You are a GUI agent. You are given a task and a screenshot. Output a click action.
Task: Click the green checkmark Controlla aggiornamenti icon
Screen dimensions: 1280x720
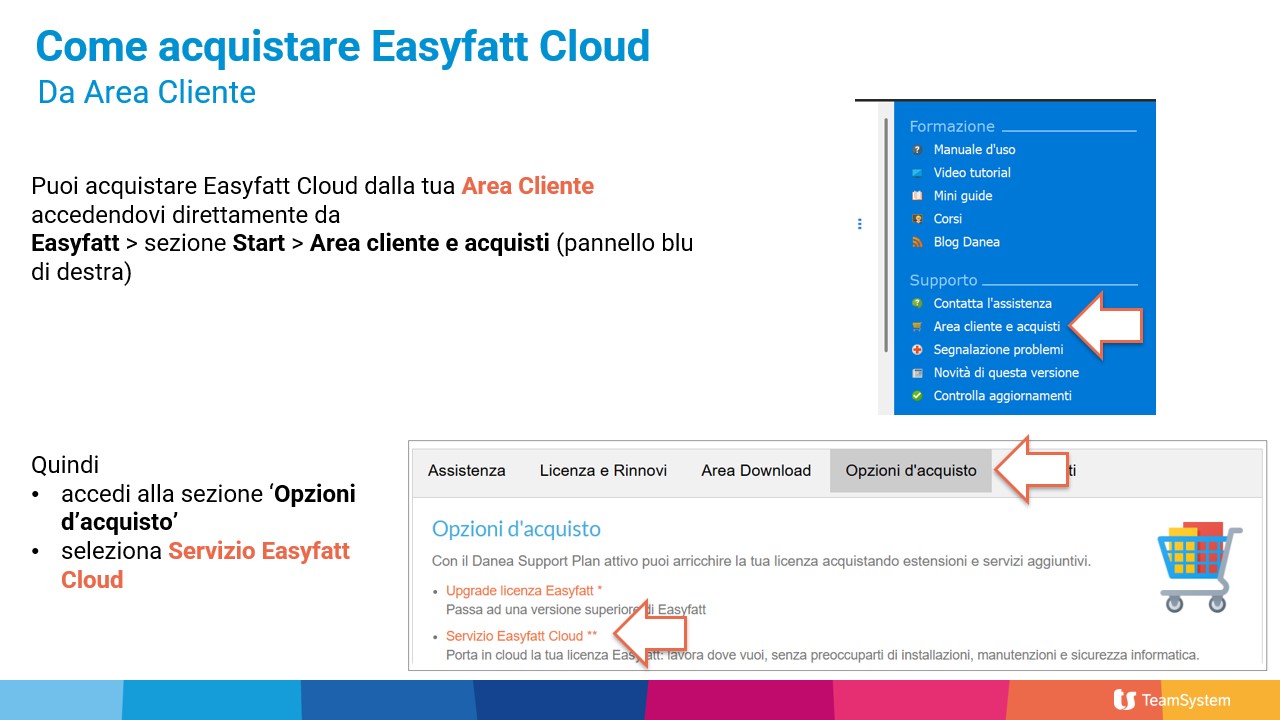(917, 396)
